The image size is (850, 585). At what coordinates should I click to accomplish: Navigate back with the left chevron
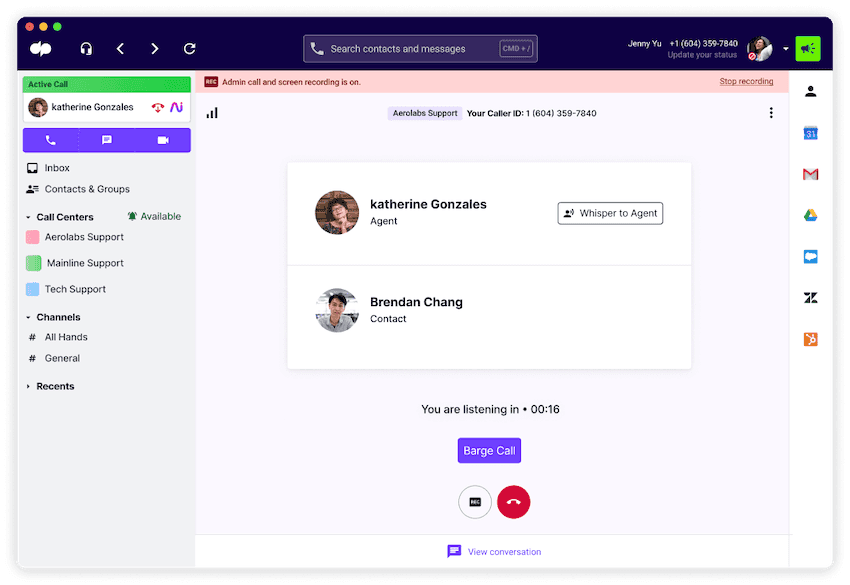pos(120,48)
